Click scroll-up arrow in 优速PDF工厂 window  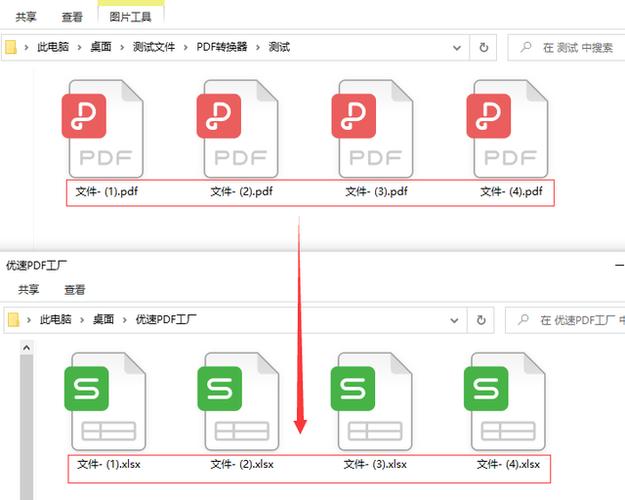[26, 348]
